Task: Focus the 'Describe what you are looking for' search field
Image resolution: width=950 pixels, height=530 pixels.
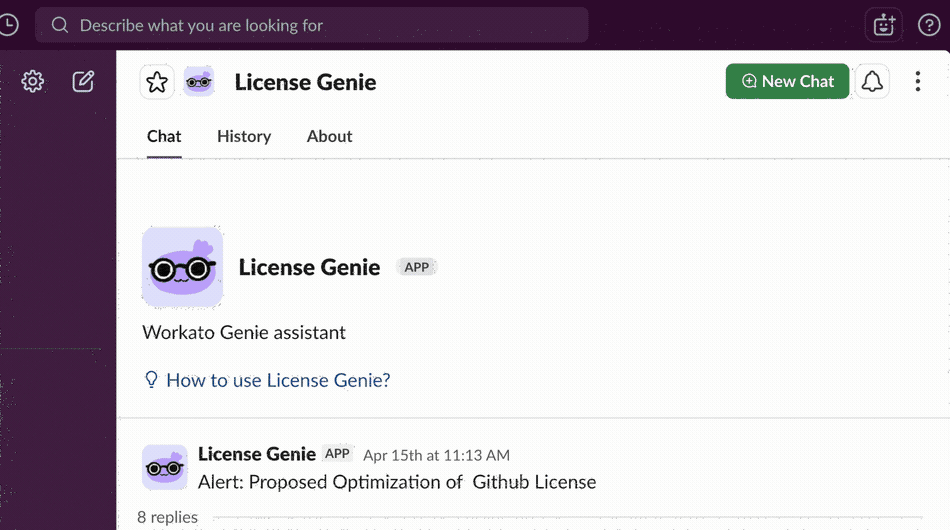Action: (x=311, y=25)
